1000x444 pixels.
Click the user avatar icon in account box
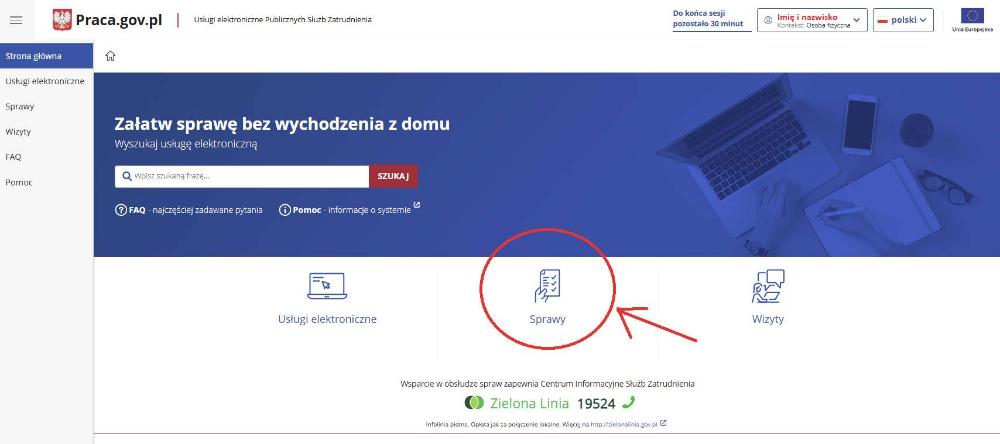[x=768, y=20]
